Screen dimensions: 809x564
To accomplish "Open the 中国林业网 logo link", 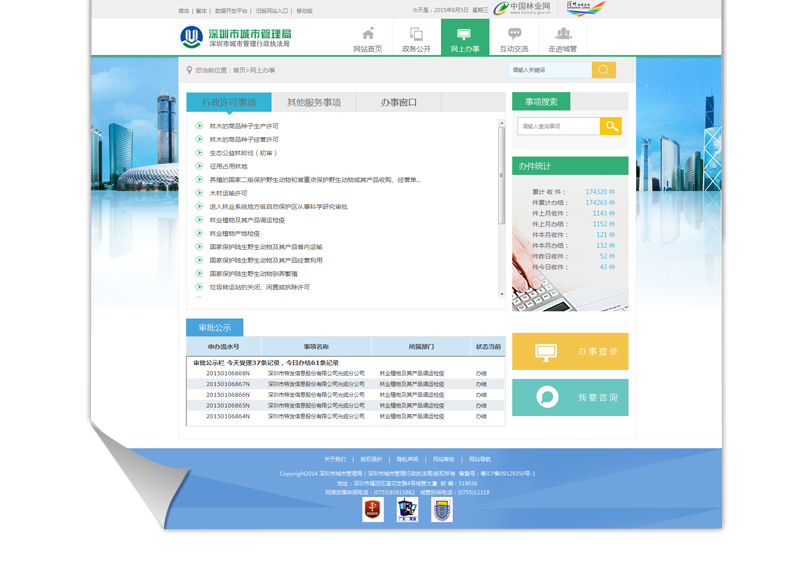I will [523, 9].
